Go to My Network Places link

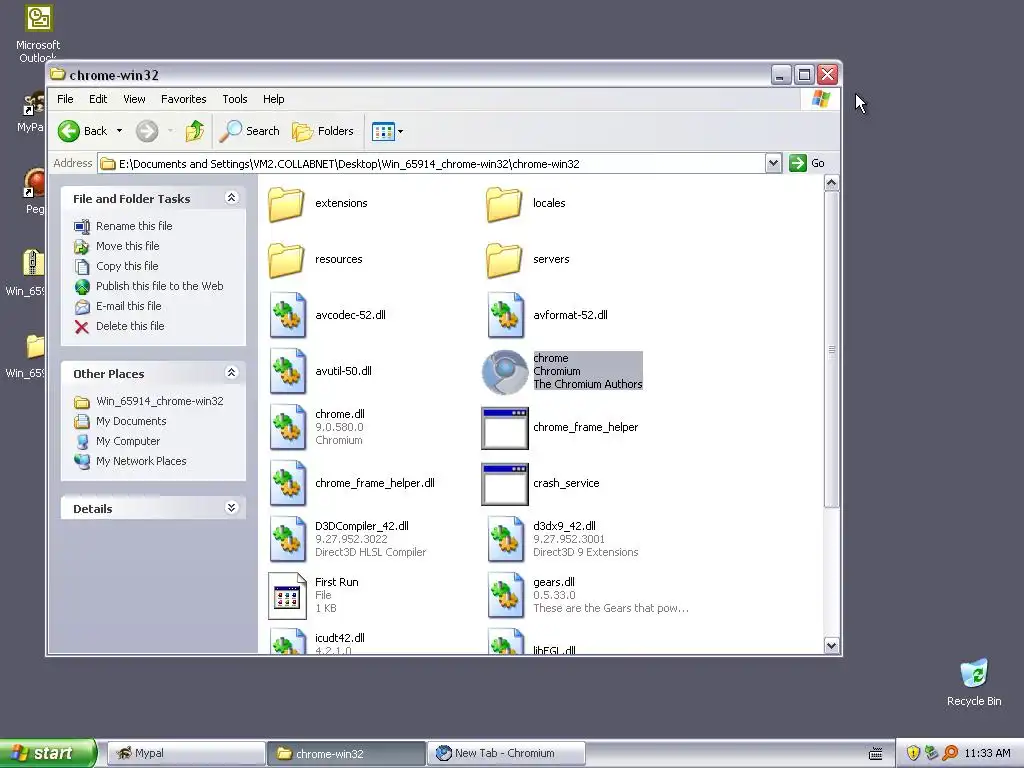pos(141,461)
